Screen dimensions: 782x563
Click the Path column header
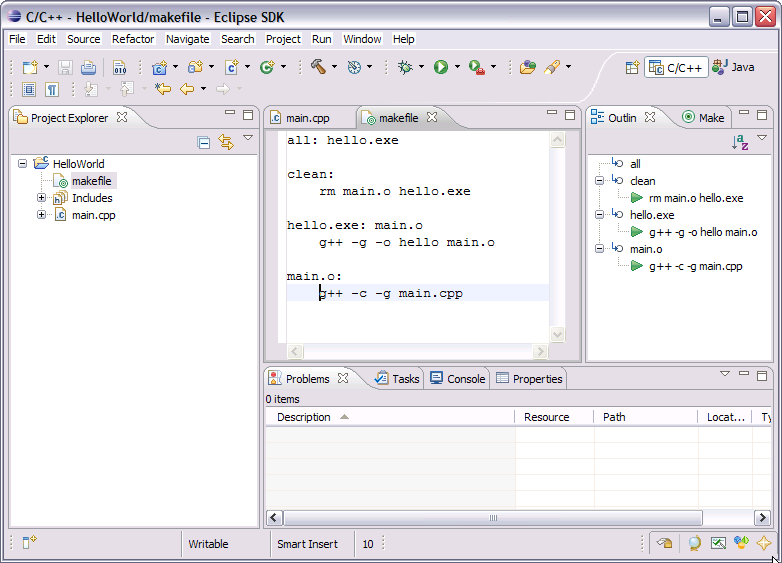click(646, 417)
